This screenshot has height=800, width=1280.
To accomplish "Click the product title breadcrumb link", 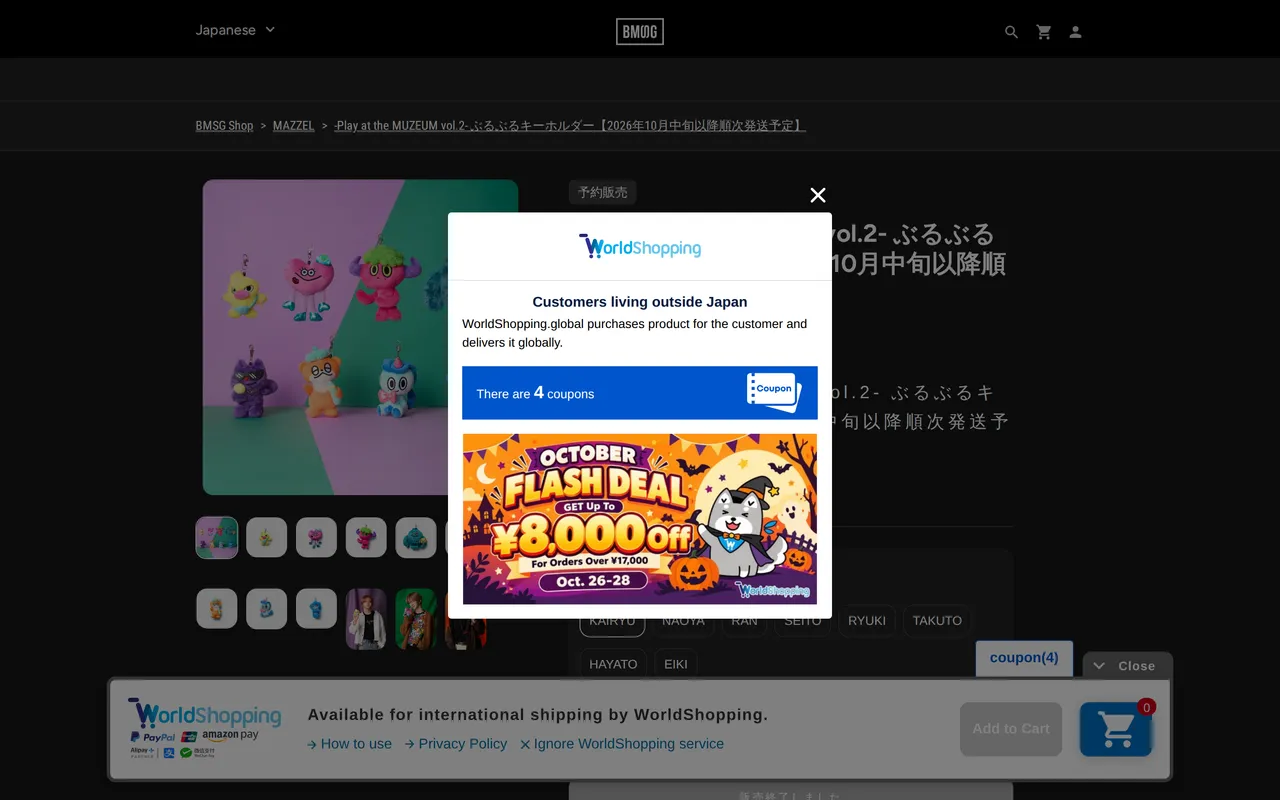I will (570, 126).
